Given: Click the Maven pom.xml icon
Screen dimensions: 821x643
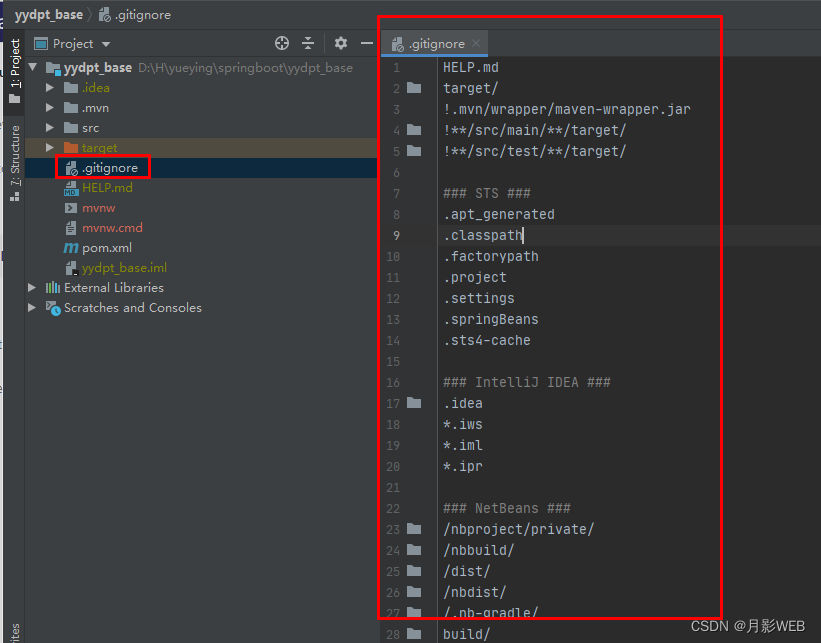Looking at the screenshot, I should click(x=71, y=248).
